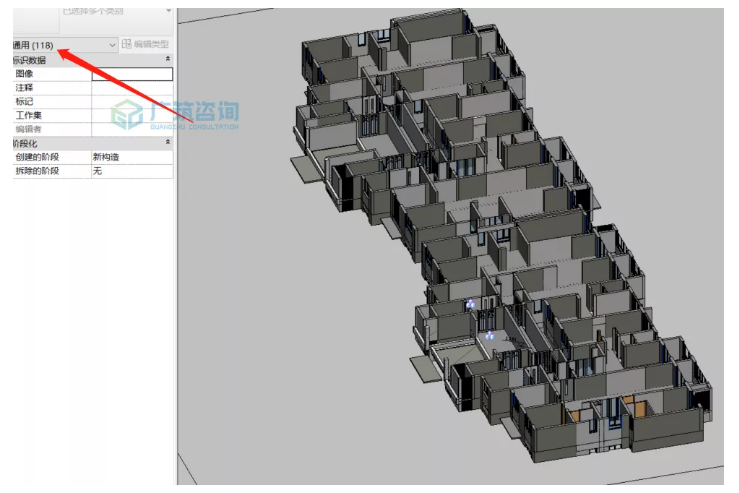The image size is (739, 493).
Task: Click the 标识数据 section header
Action: pos(93,60)
